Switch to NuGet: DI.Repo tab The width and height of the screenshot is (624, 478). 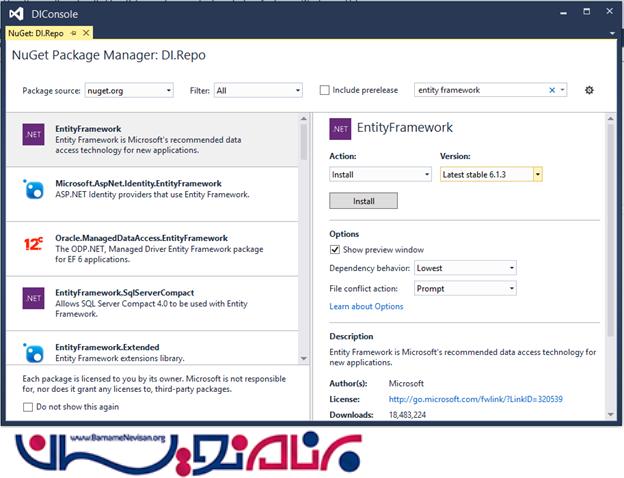coord(35,32)
